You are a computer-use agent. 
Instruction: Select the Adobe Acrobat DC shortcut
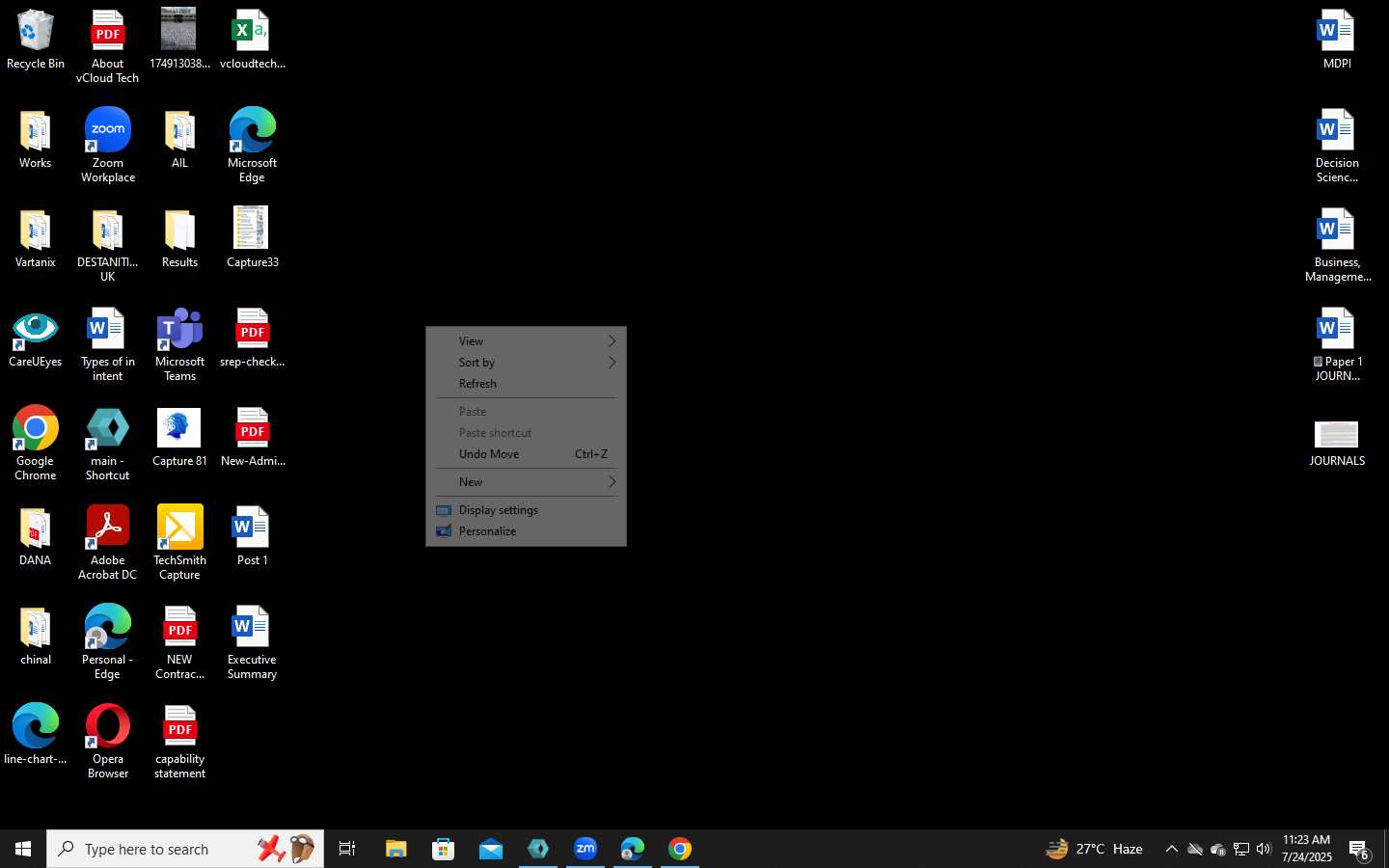pyautogui.click(x=108, y=543)
